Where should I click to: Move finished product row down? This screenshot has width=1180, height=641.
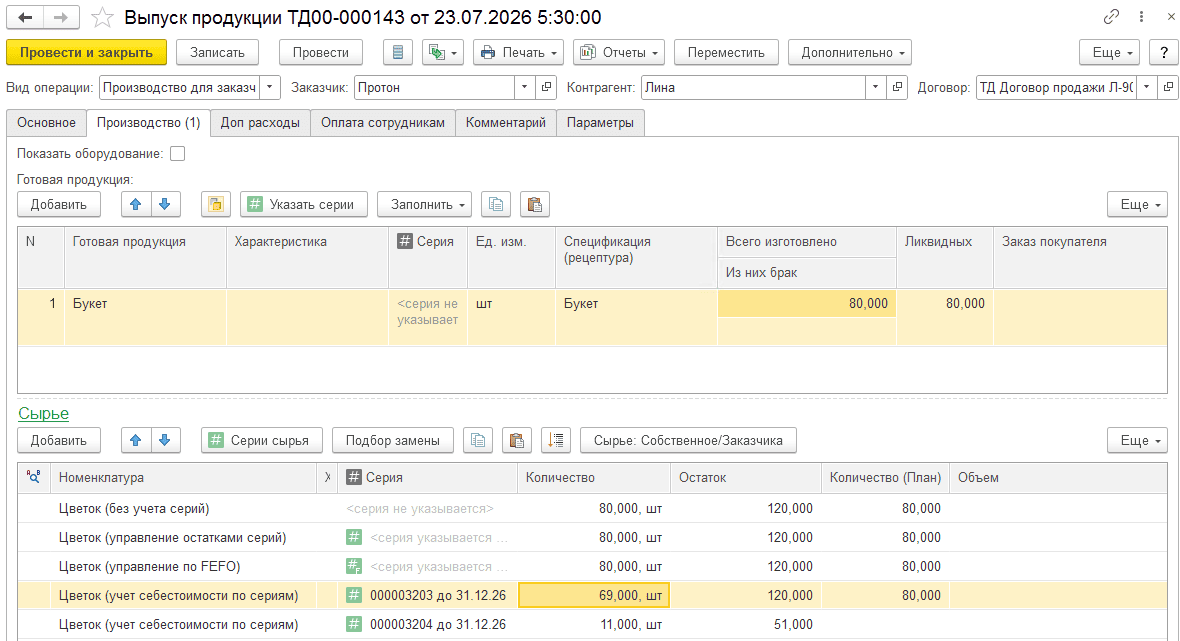click(165, 205)
